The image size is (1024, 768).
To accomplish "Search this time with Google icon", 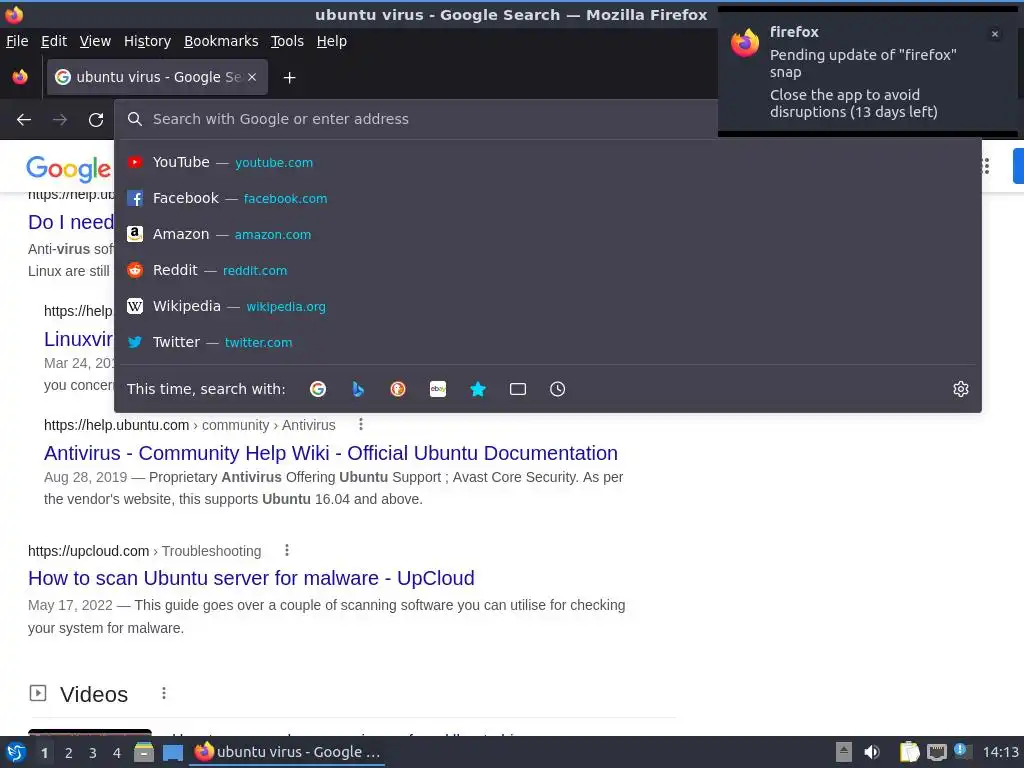I will [318, 389].
